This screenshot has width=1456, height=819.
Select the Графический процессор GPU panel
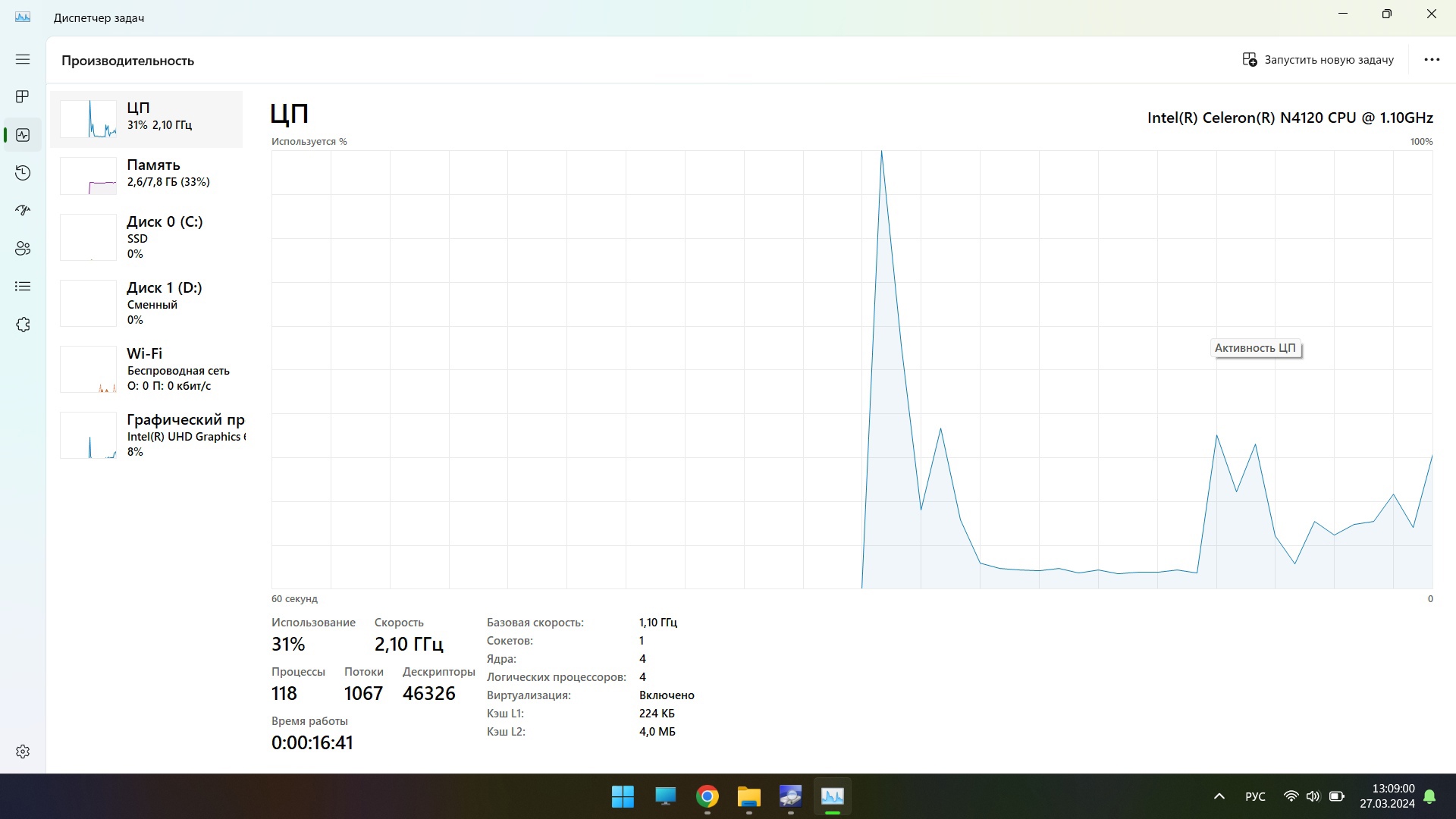point(147,435)
